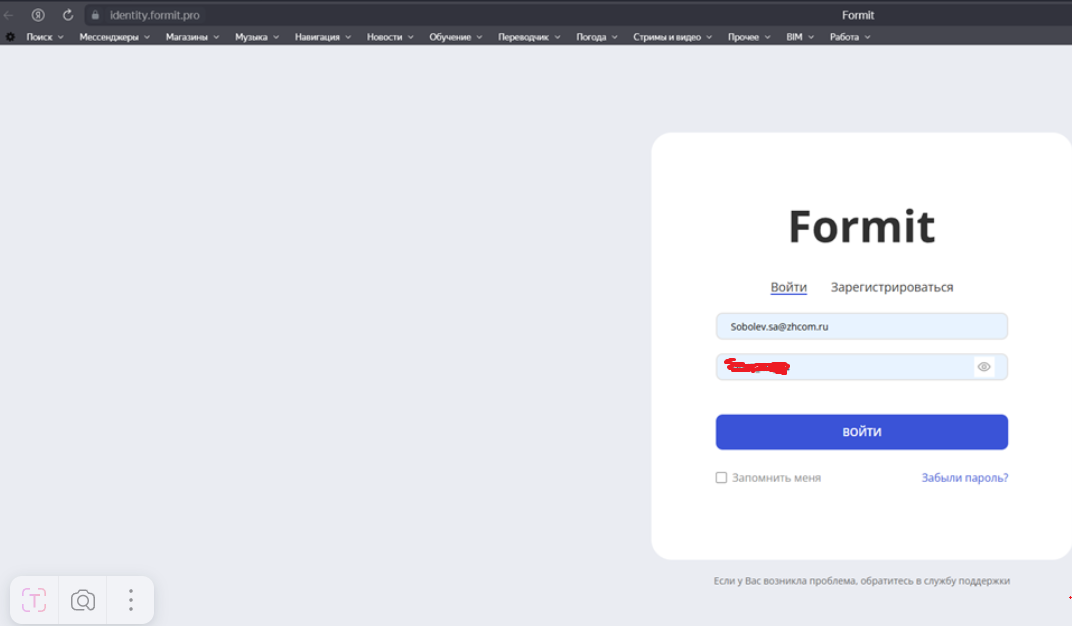Click the blue ВОЙТИ button
1072x626 pixels.
coord(861,432)
